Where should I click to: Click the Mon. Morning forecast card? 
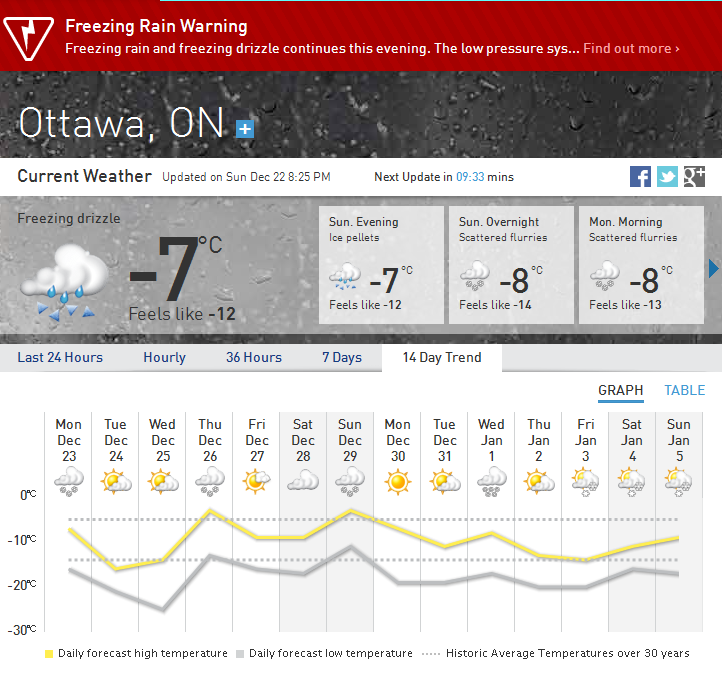pyautogui.click(x=641, y=265)
